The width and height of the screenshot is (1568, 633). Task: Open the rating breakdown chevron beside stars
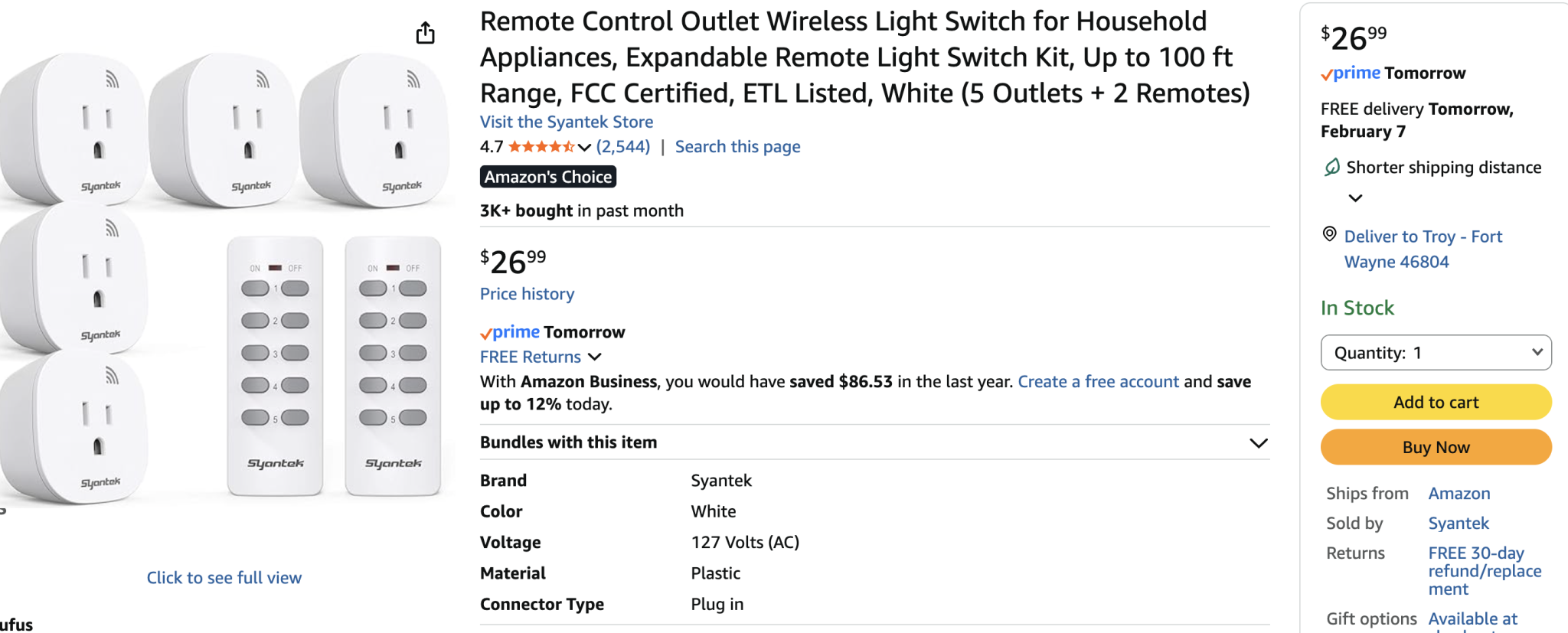coord(584,148)
